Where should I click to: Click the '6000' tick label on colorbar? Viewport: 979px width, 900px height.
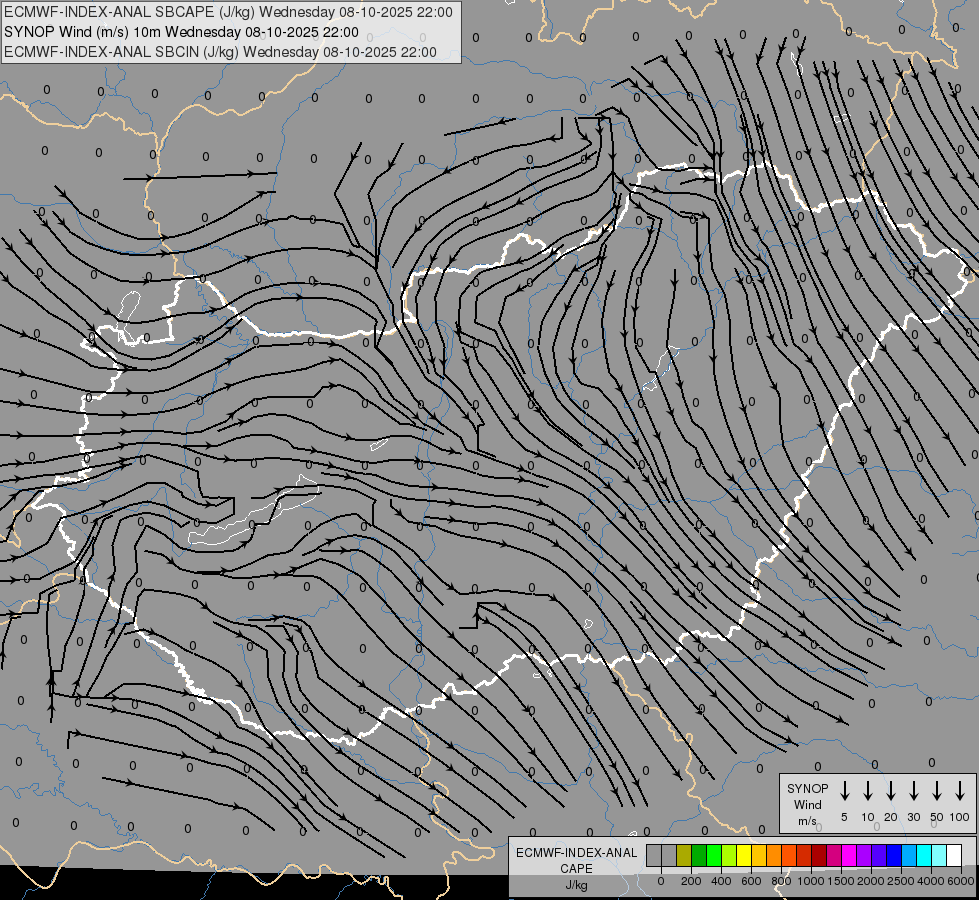pyautogui.click(x=961, y=881)
